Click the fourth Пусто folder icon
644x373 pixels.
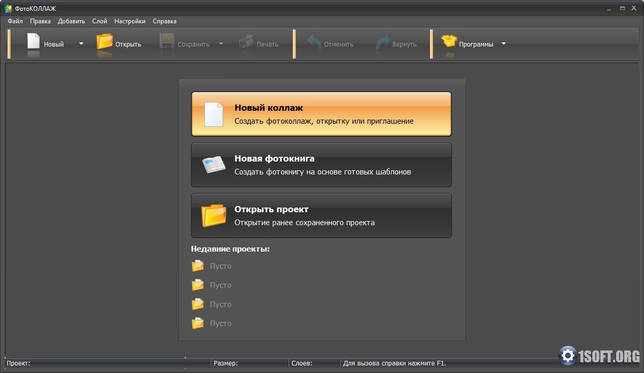[x=198, y=323]
